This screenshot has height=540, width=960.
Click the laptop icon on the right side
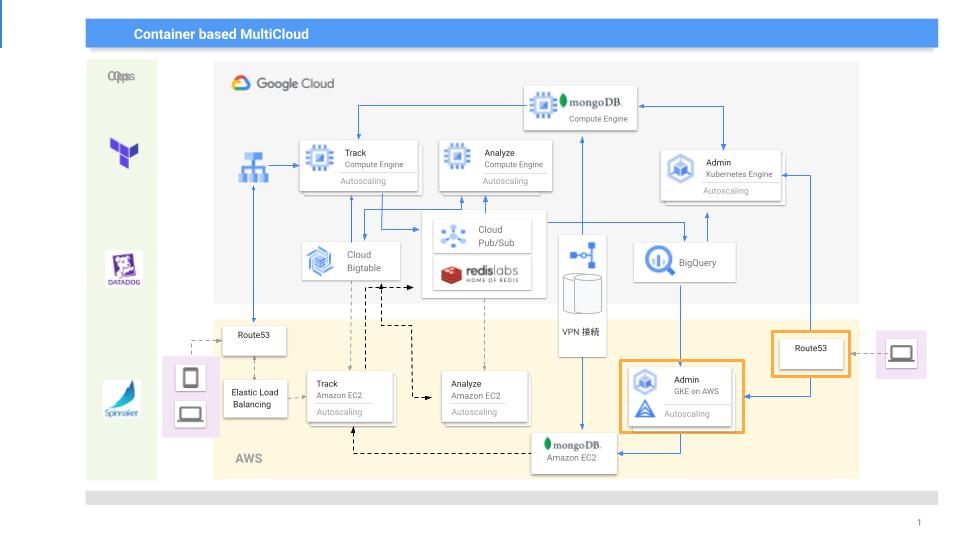point(901,352)
